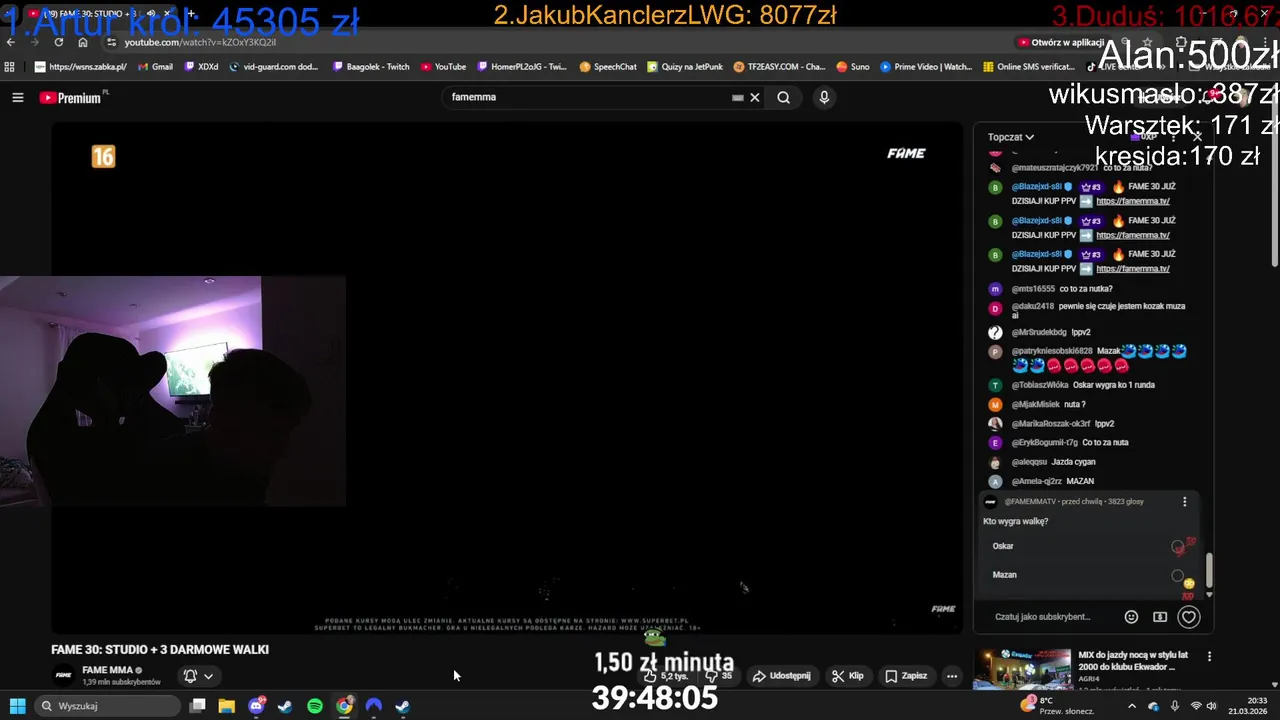Open the emoji picker in chat
Screen dimensions: 1280x720
tap(1131, 617)
